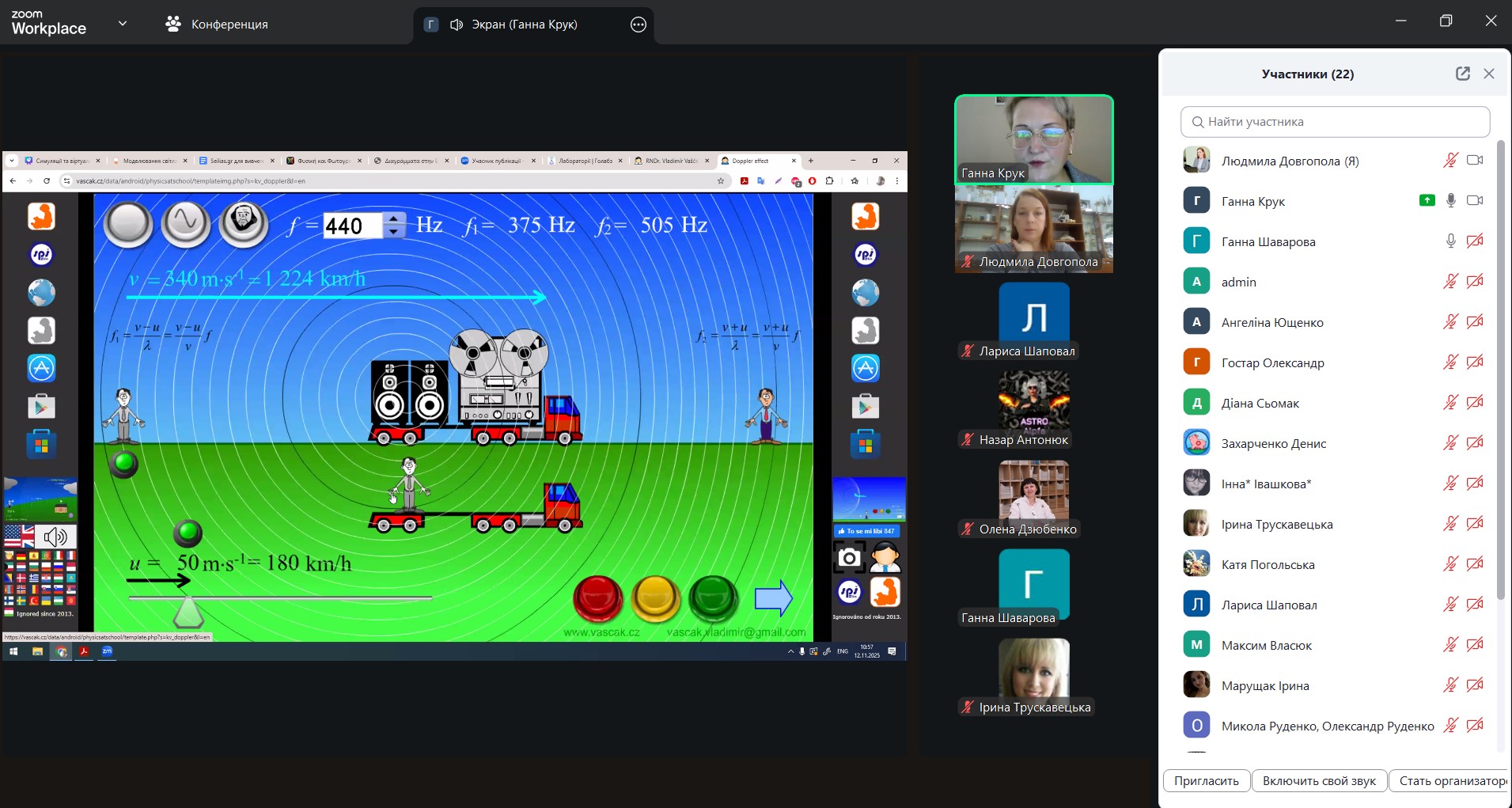
Task: Click the blue next arrow in simulation
Action: pyautogui.click(x=773, y=598)
